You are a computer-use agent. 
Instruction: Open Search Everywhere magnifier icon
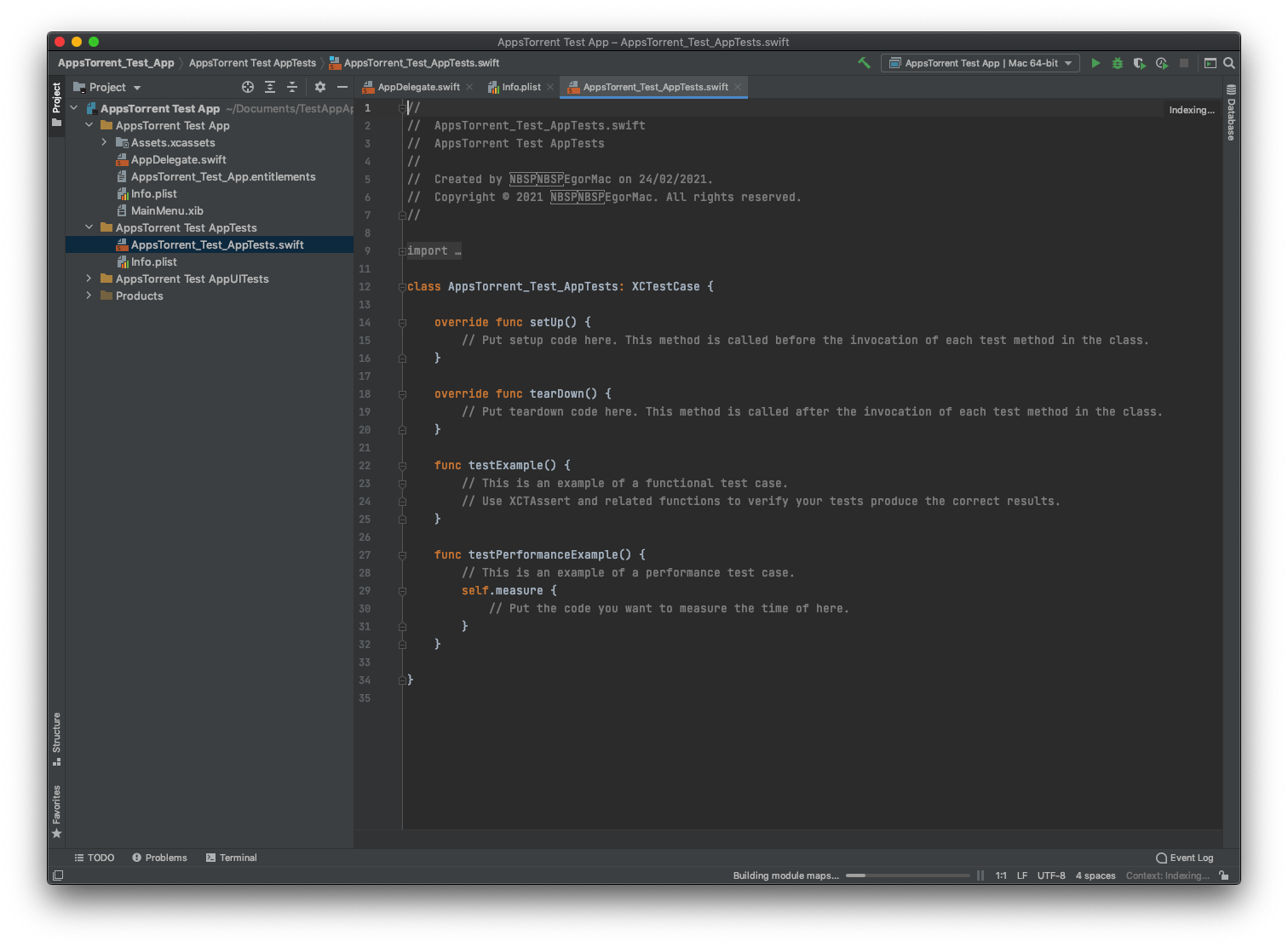[x=1229, y=63]
